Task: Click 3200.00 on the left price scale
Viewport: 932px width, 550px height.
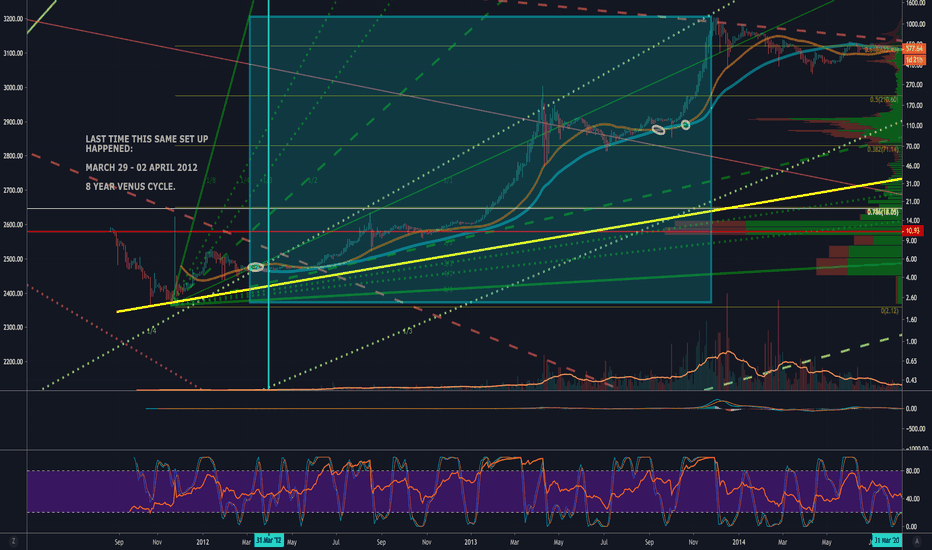Action: [13, 19]
